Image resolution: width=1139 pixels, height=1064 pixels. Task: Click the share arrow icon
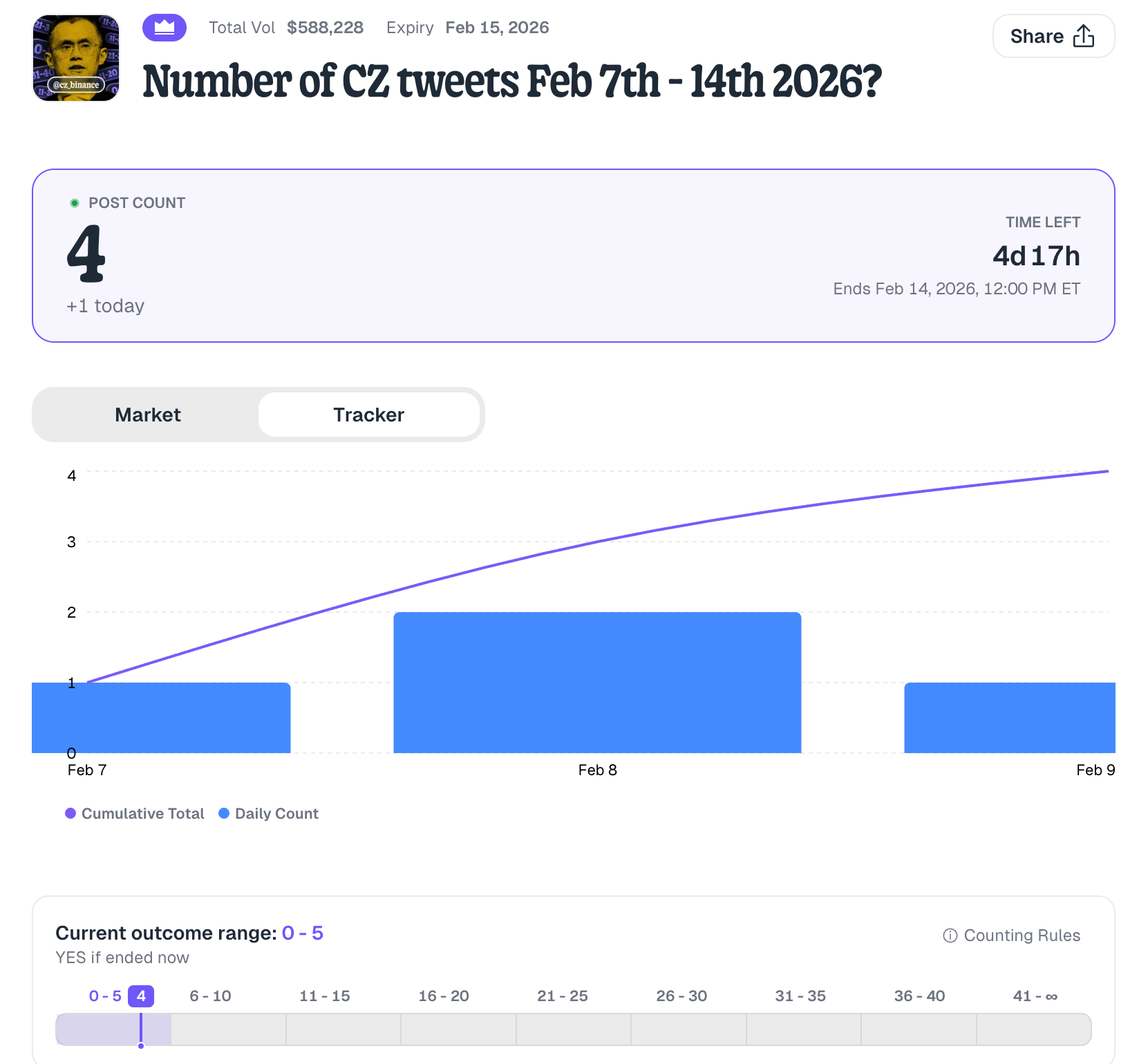point(1083,36)
